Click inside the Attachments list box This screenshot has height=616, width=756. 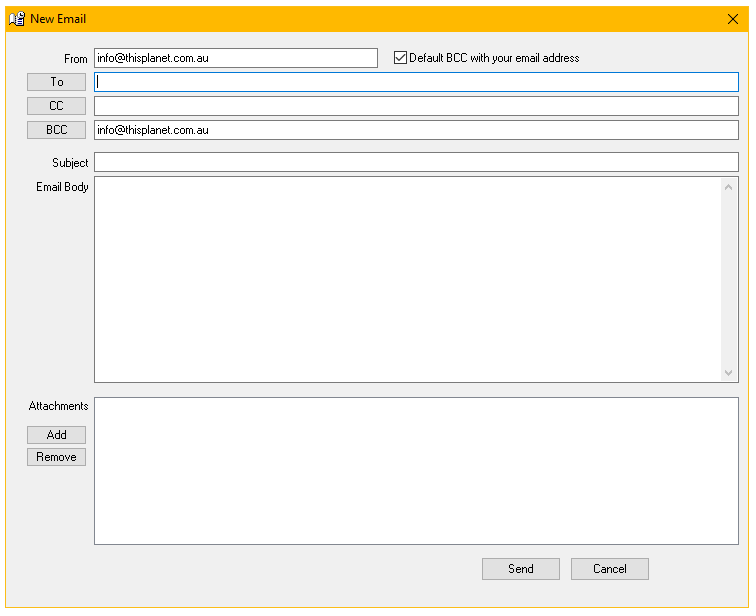(416, 471)
